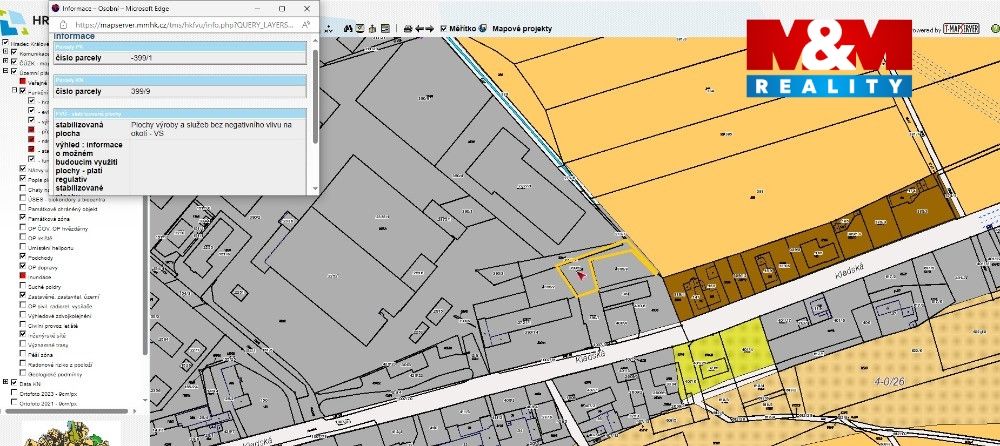Disable the Podchody layer checkbox
The height and width of the screenshot is (446, 1000).
click(23, 256)
